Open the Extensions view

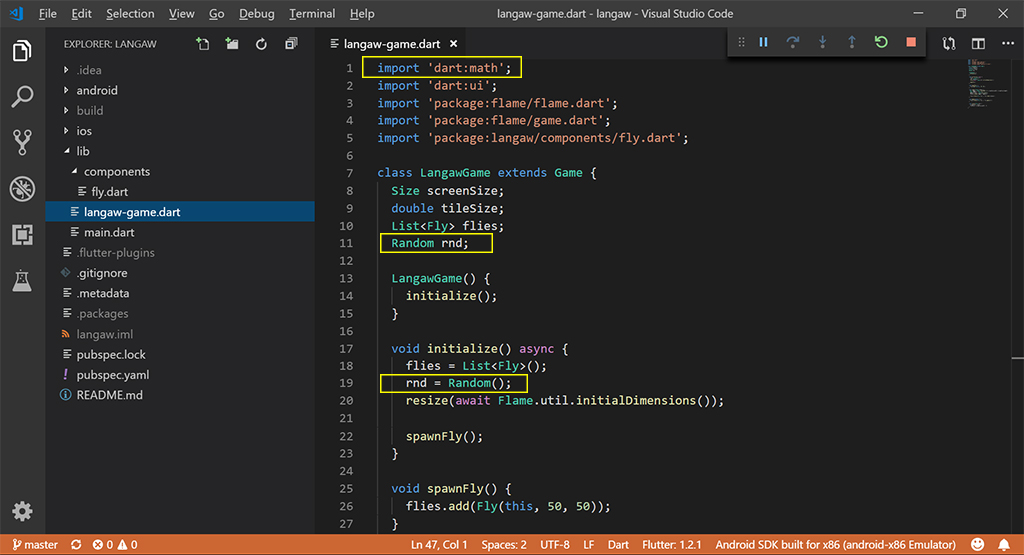pos(22,235)
